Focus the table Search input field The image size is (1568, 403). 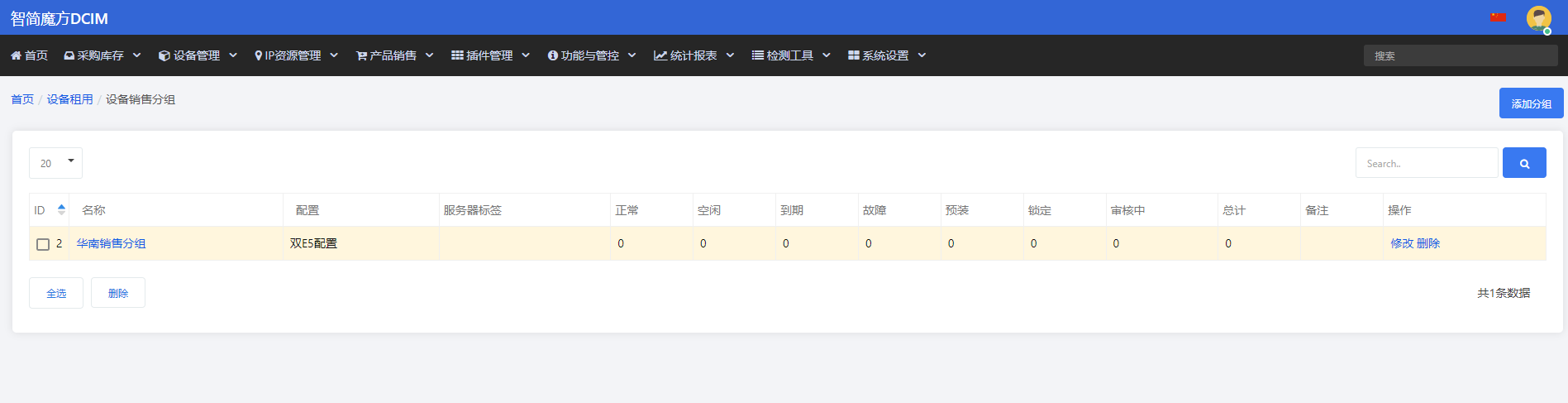(1427, 163)
